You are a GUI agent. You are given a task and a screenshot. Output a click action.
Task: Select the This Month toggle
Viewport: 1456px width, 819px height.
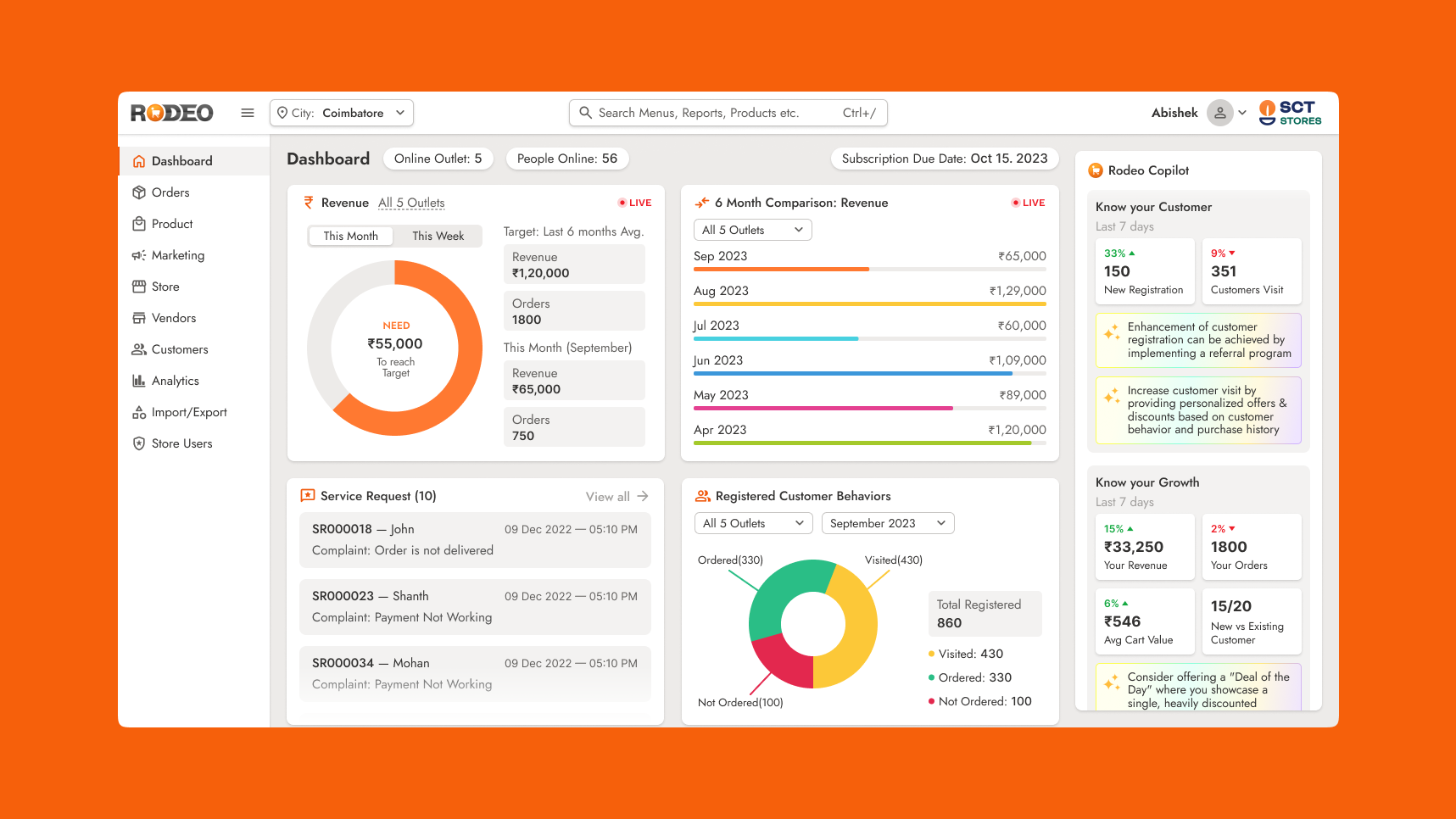(x=350, y=236)
